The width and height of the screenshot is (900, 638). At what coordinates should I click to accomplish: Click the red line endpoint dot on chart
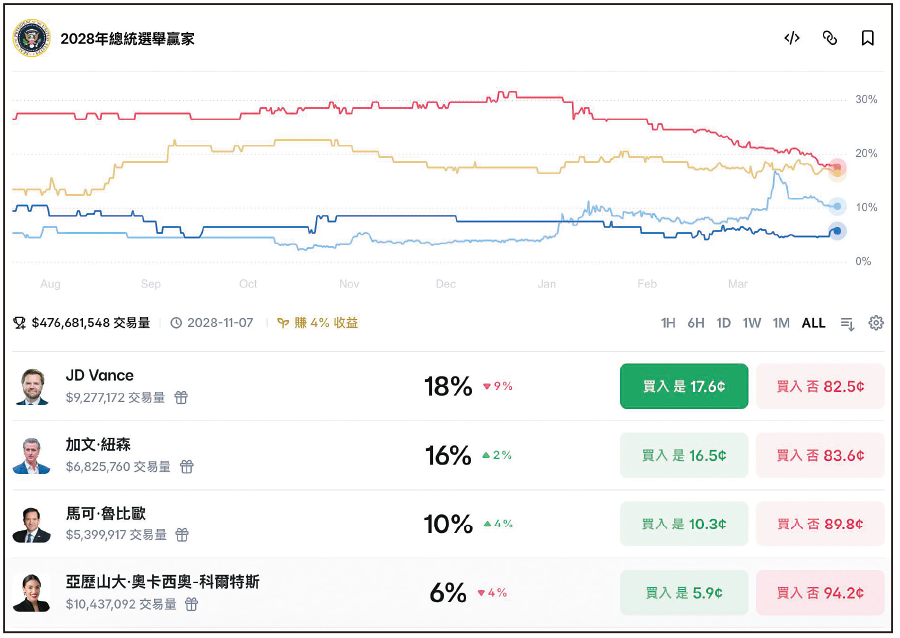838,167
